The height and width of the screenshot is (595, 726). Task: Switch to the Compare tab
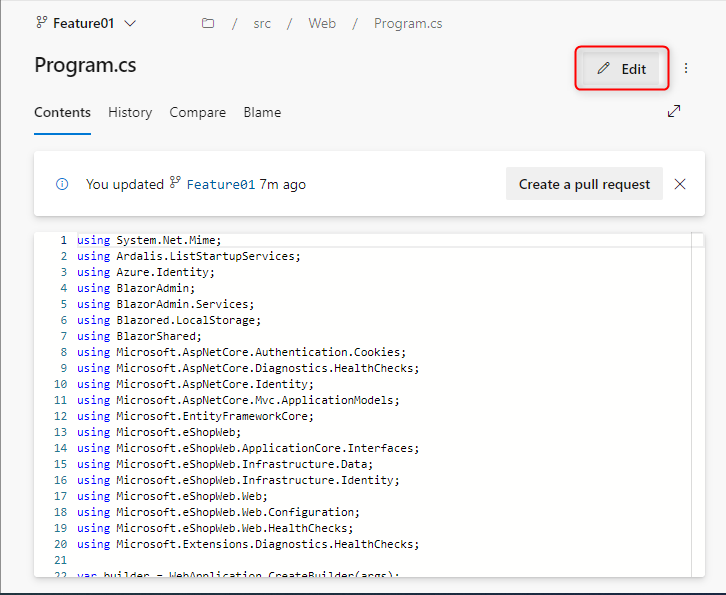[198, 113]
